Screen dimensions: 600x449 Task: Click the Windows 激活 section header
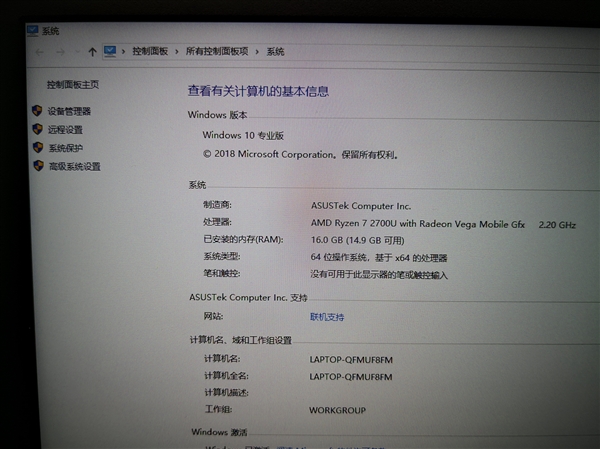[219, 432]
